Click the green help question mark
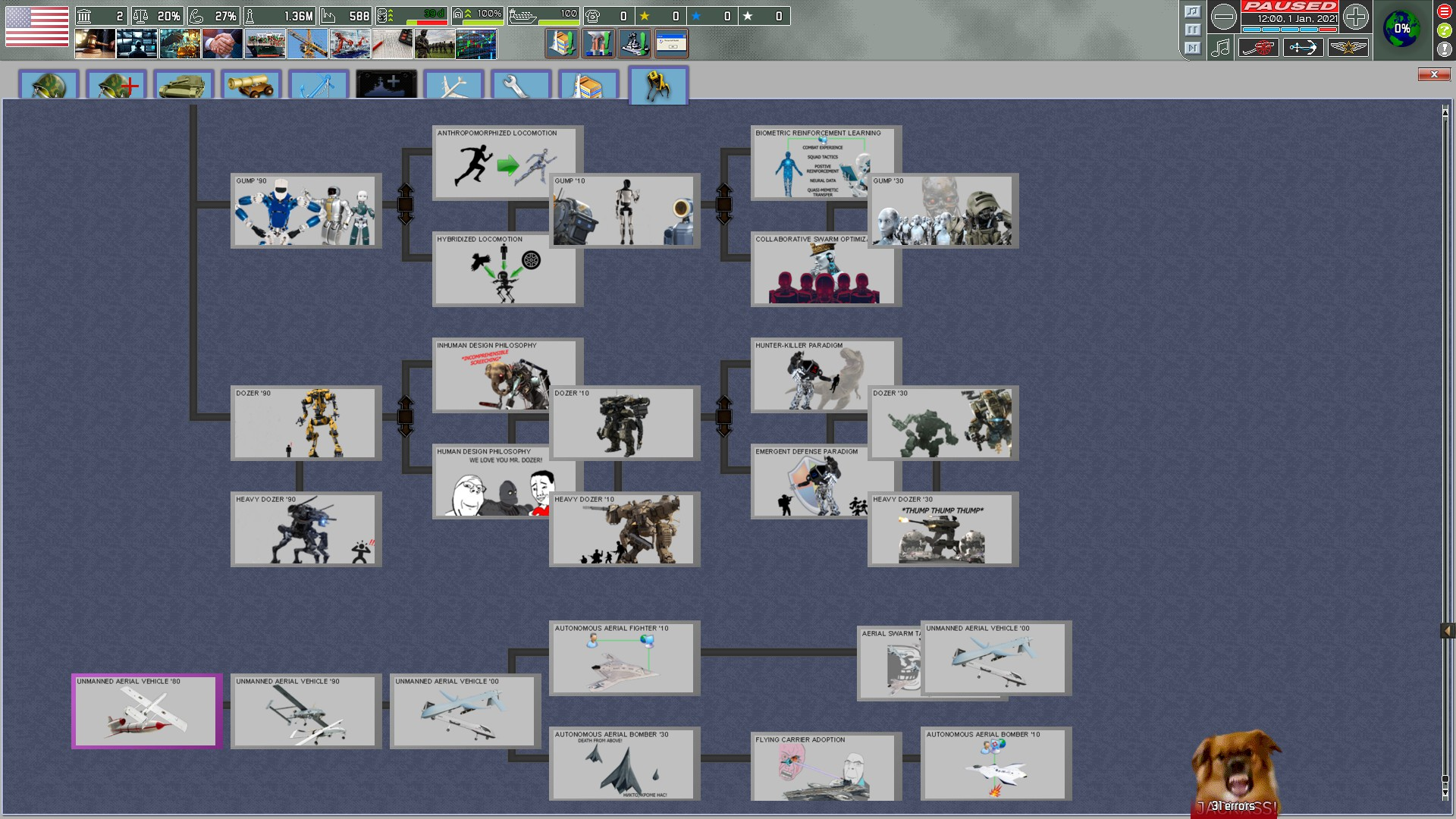Viewport: 1456px width, 819px height. coord(1444,30)
